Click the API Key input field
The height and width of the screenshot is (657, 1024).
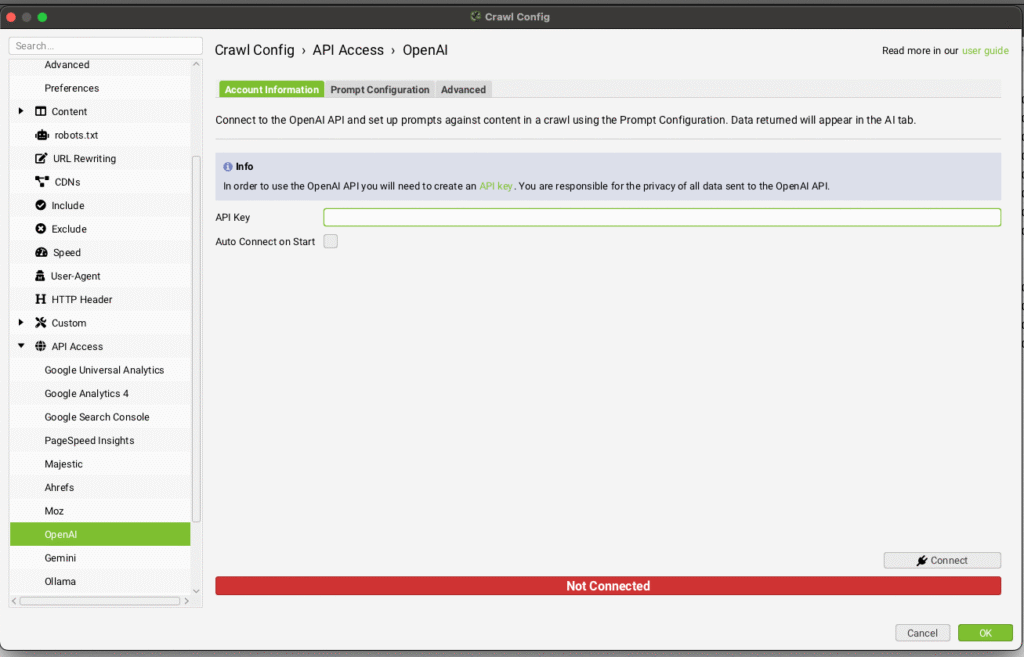pos(661,217)
